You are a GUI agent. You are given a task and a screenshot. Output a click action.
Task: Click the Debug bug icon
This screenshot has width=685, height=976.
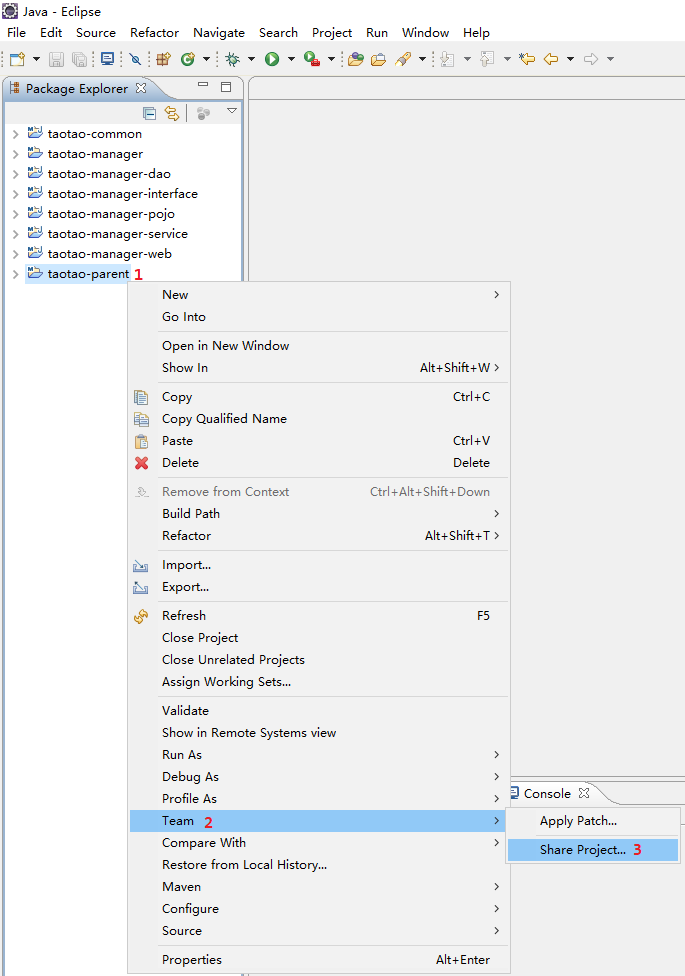coord(233,59)
